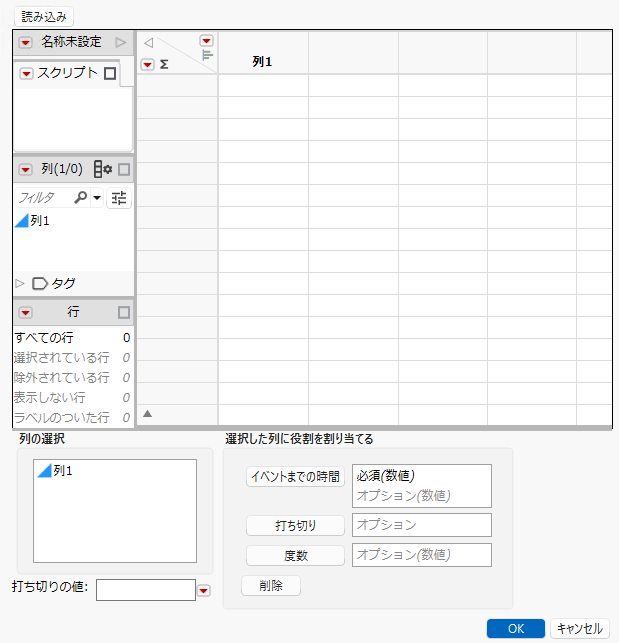619x643 pixels.
Task: Click the magnifier search icon
Action: (x=80, y=198)
